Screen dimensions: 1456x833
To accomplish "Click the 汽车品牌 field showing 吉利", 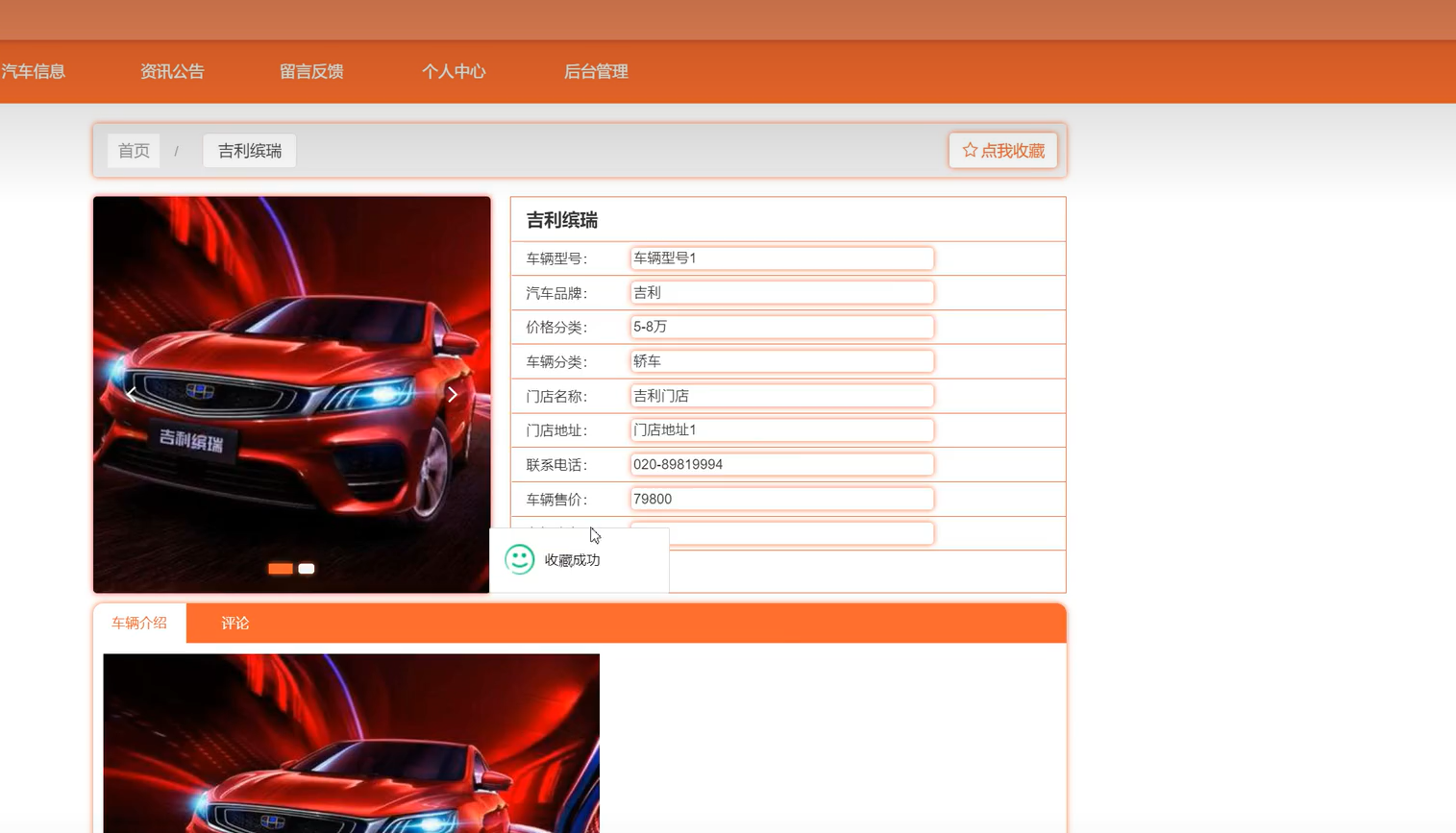I will pos(781,292).
